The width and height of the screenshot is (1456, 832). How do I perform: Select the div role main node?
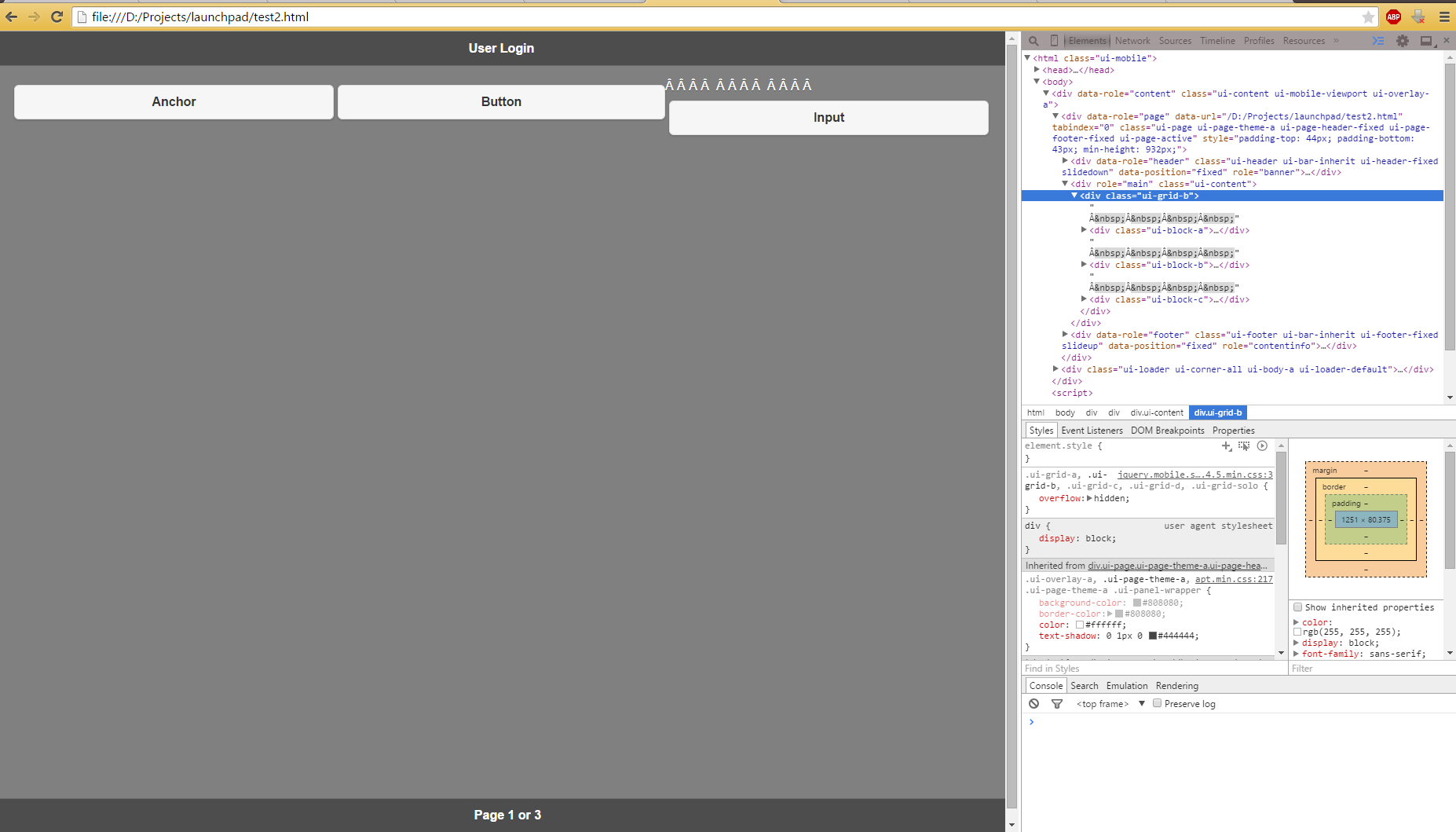point(1163,184)
